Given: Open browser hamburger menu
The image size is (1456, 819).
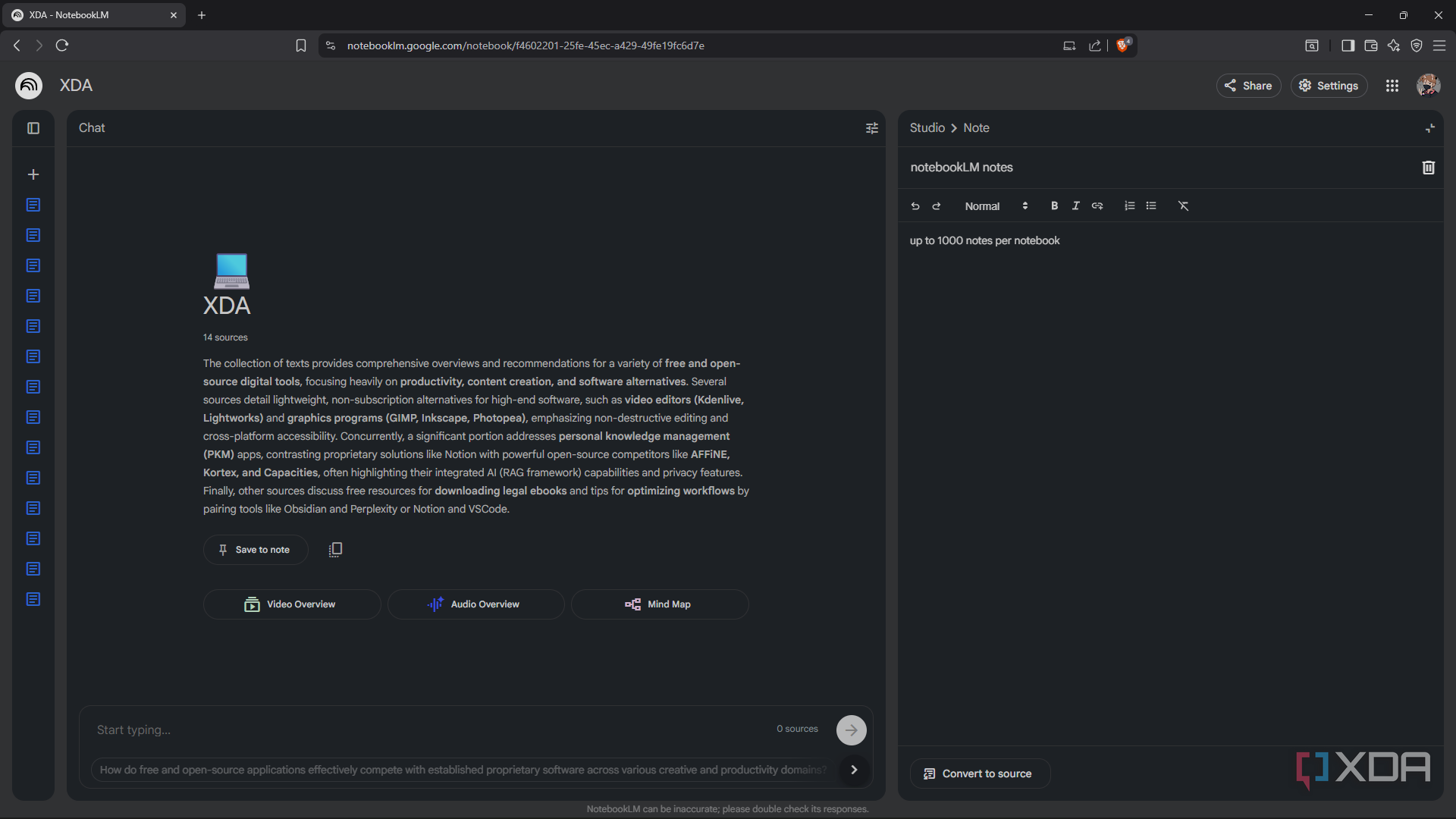Looking at the screenshot, I should coord(1439,45).
